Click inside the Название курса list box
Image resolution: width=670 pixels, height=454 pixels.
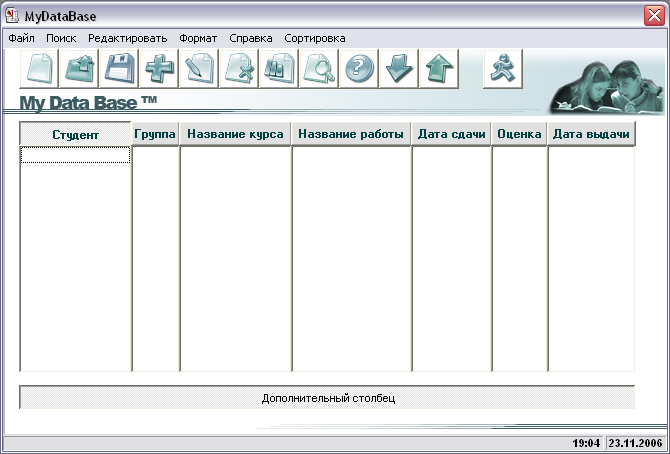click(235, 259)
